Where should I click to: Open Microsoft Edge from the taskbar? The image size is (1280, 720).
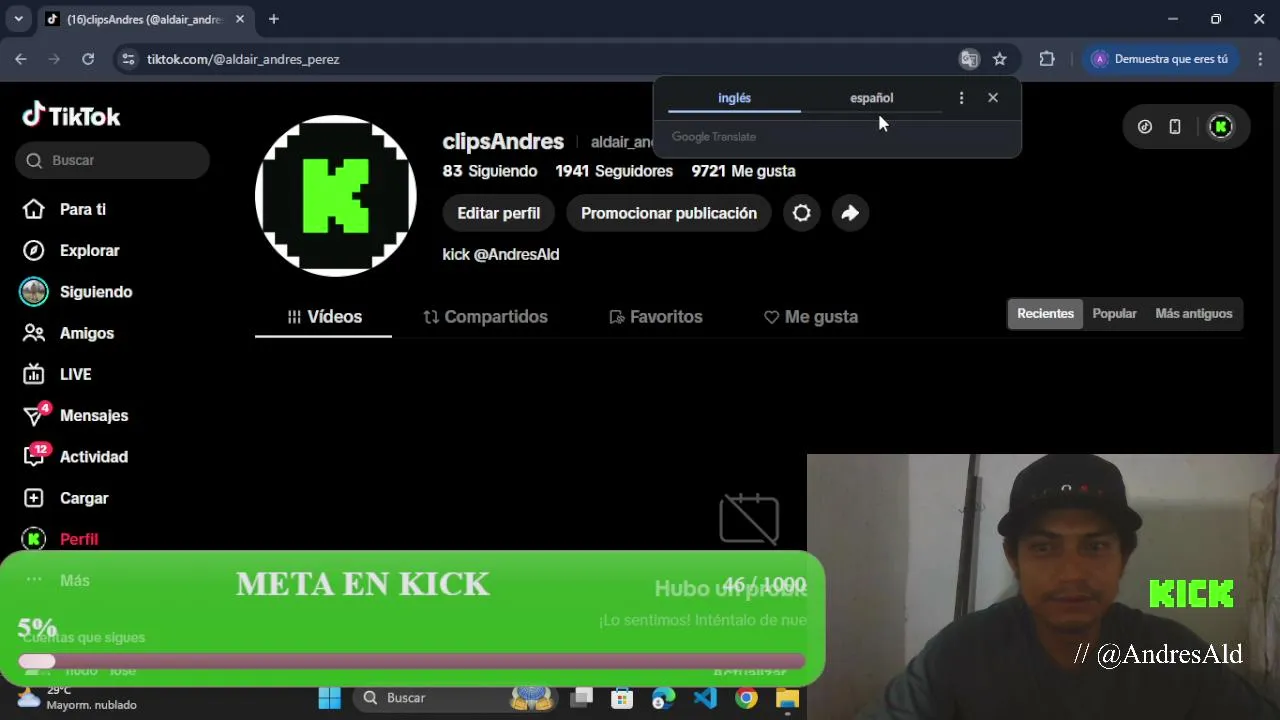point(664,698)
